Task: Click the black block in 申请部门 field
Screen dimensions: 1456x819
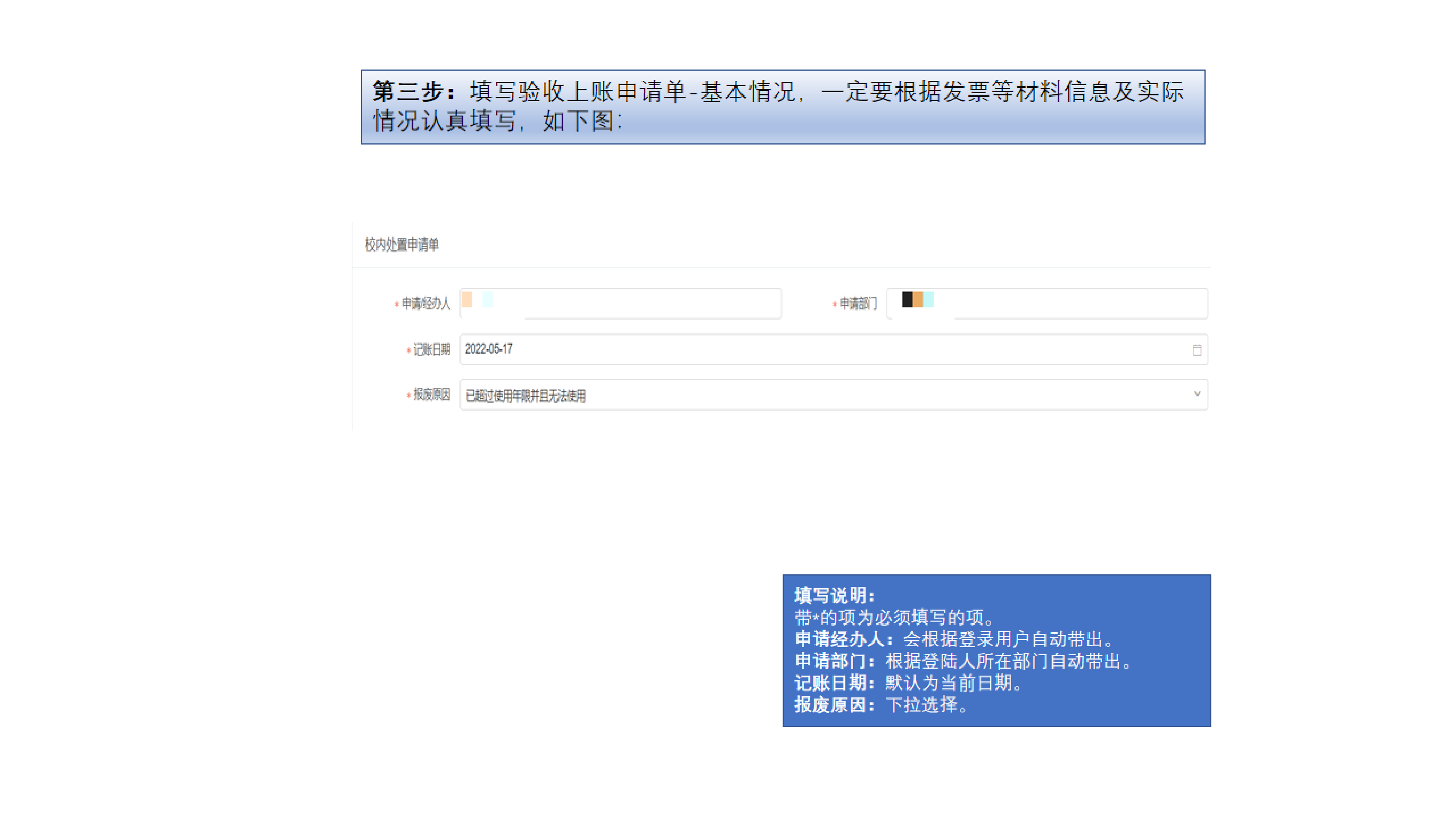Action: tap(907, 300)
